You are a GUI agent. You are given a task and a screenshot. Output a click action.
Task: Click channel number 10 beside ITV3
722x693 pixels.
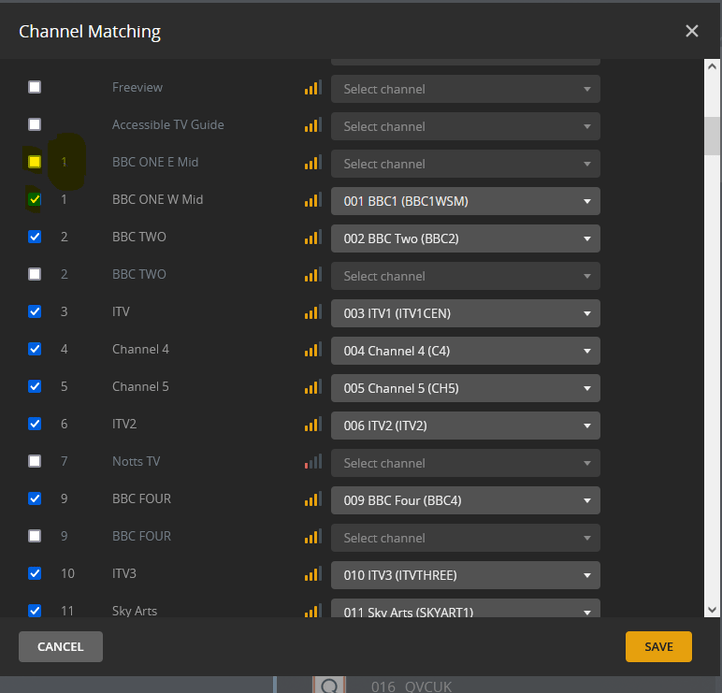point(67,573)
